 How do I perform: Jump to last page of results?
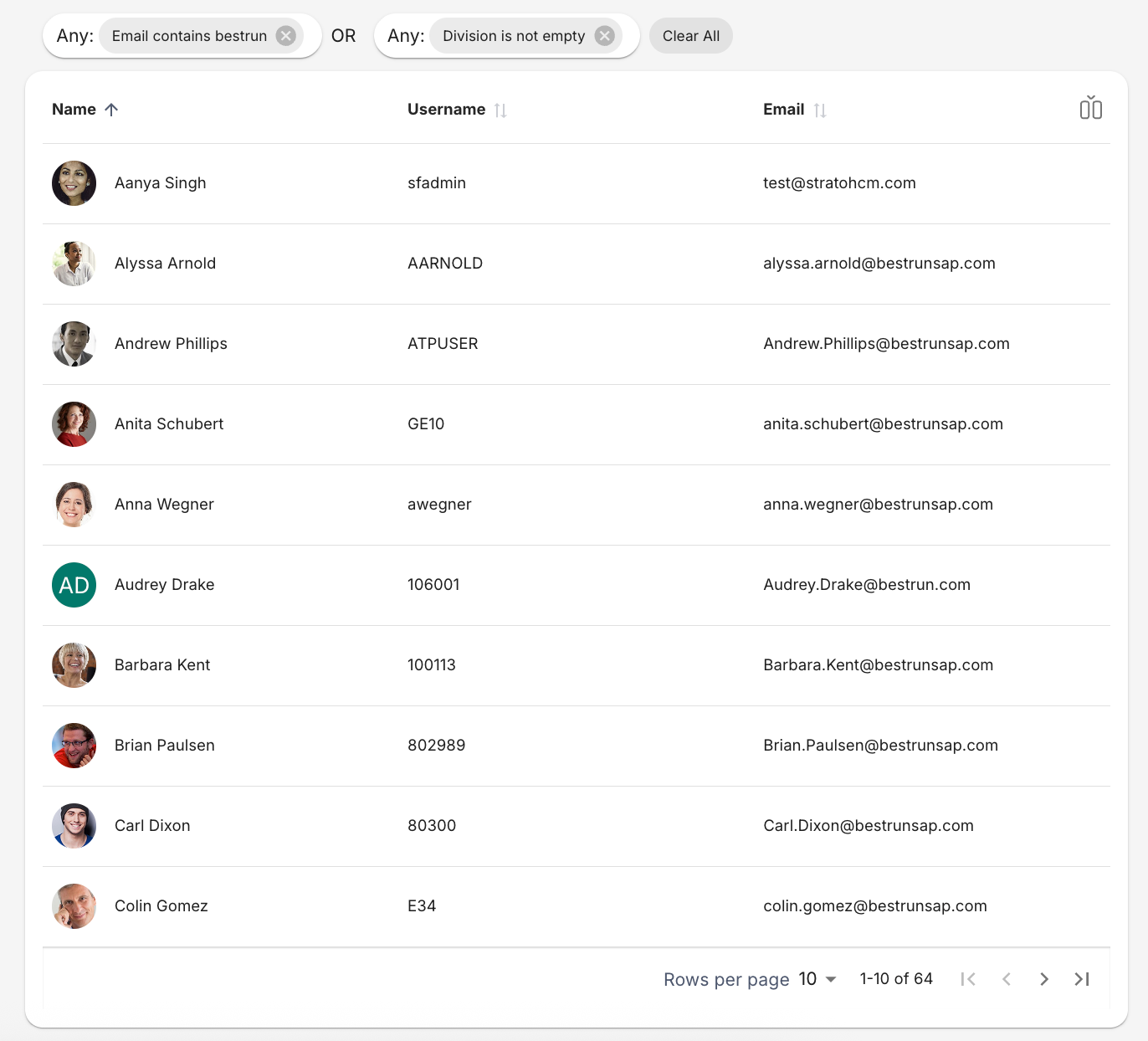point(1082,979)
